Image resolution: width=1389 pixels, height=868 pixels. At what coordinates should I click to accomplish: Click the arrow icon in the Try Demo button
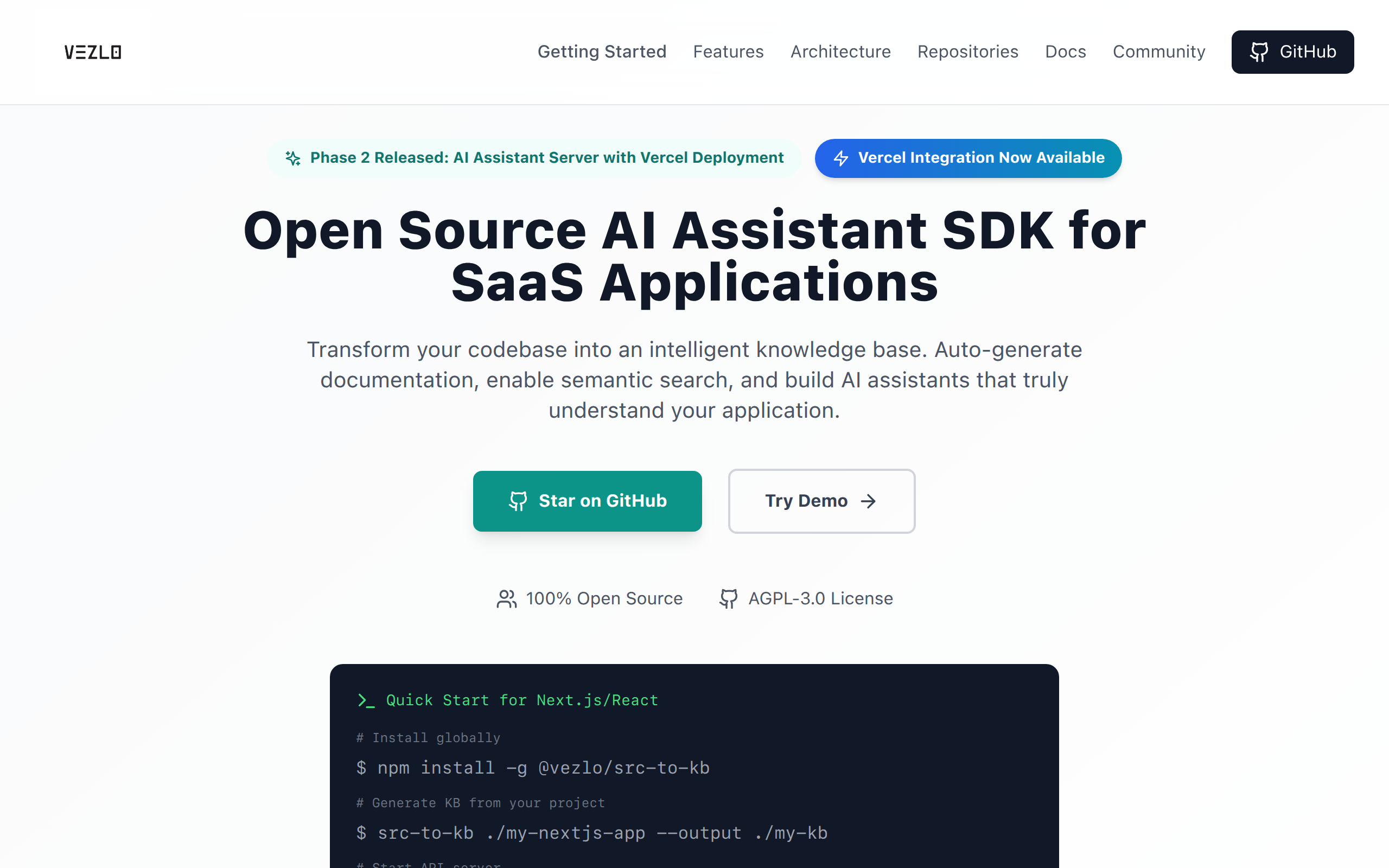click(868, 501)
